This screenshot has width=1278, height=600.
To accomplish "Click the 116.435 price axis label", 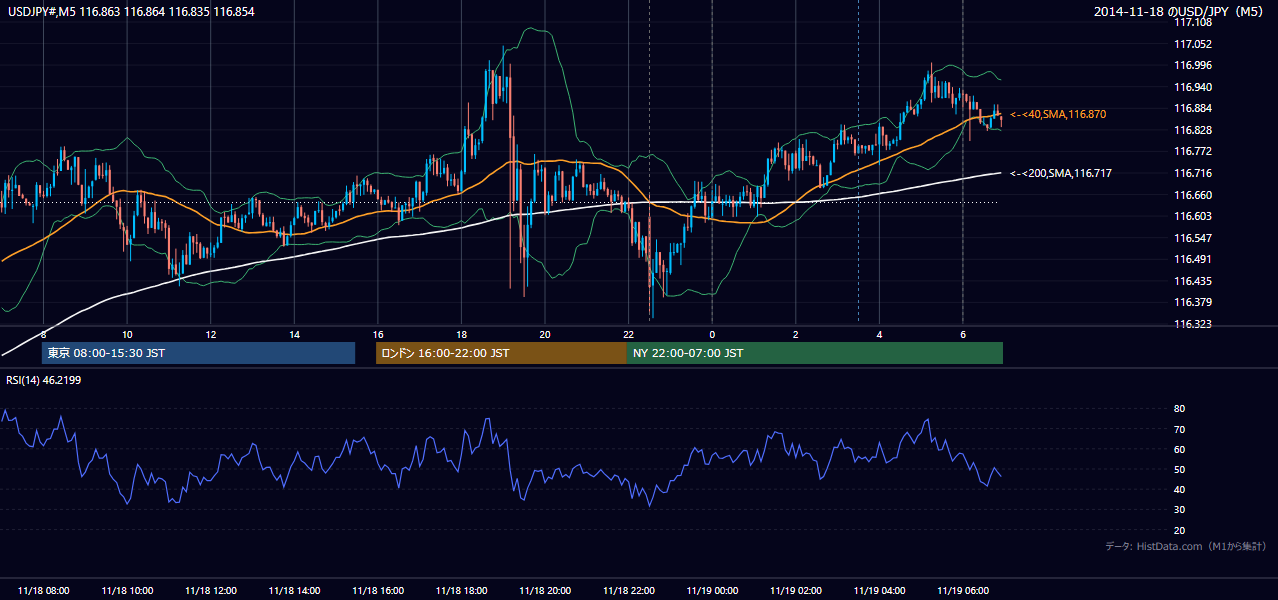I will (x=1192, y=281).
